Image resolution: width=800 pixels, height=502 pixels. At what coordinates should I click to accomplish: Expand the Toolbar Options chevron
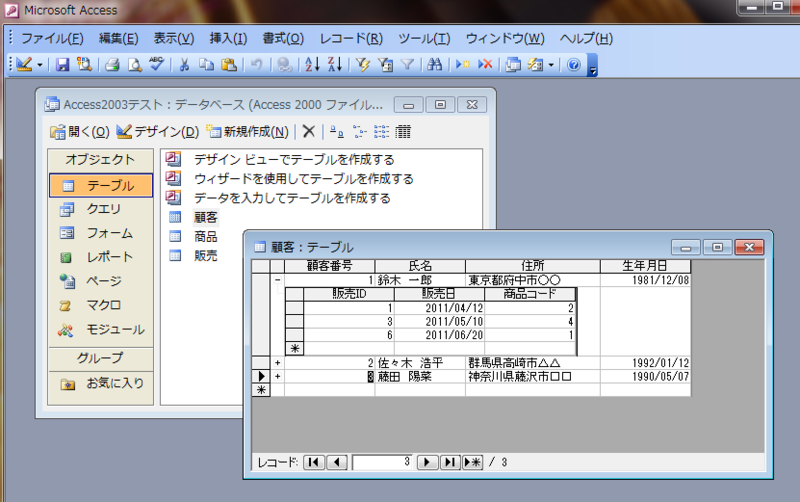(x=592, y=65)
